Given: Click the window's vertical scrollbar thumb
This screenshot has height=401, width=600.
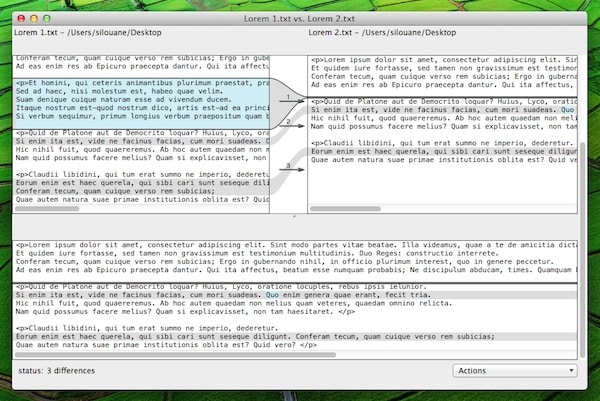Looking at the screenshot, I should (x=582, y=250).
